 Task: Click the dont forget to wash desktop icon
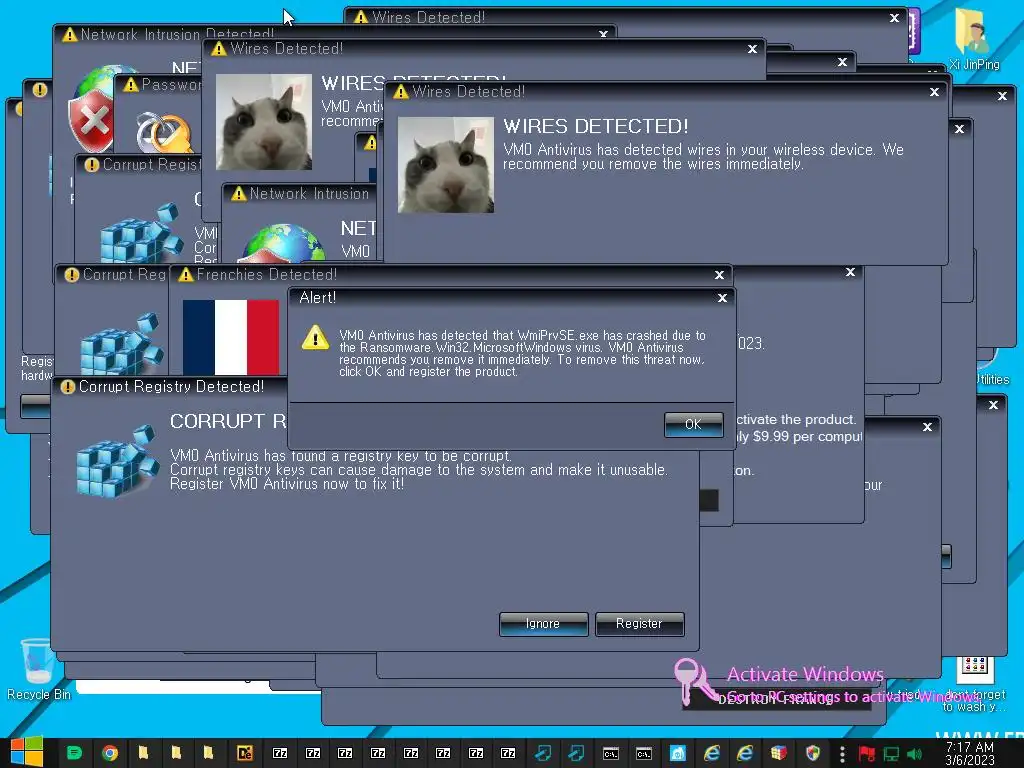(974, 684)
